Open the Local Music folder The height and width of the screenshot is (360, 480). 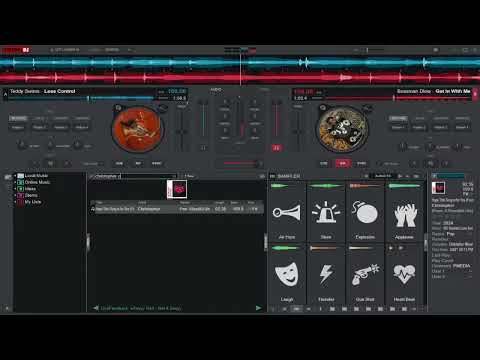click(36, 176)
